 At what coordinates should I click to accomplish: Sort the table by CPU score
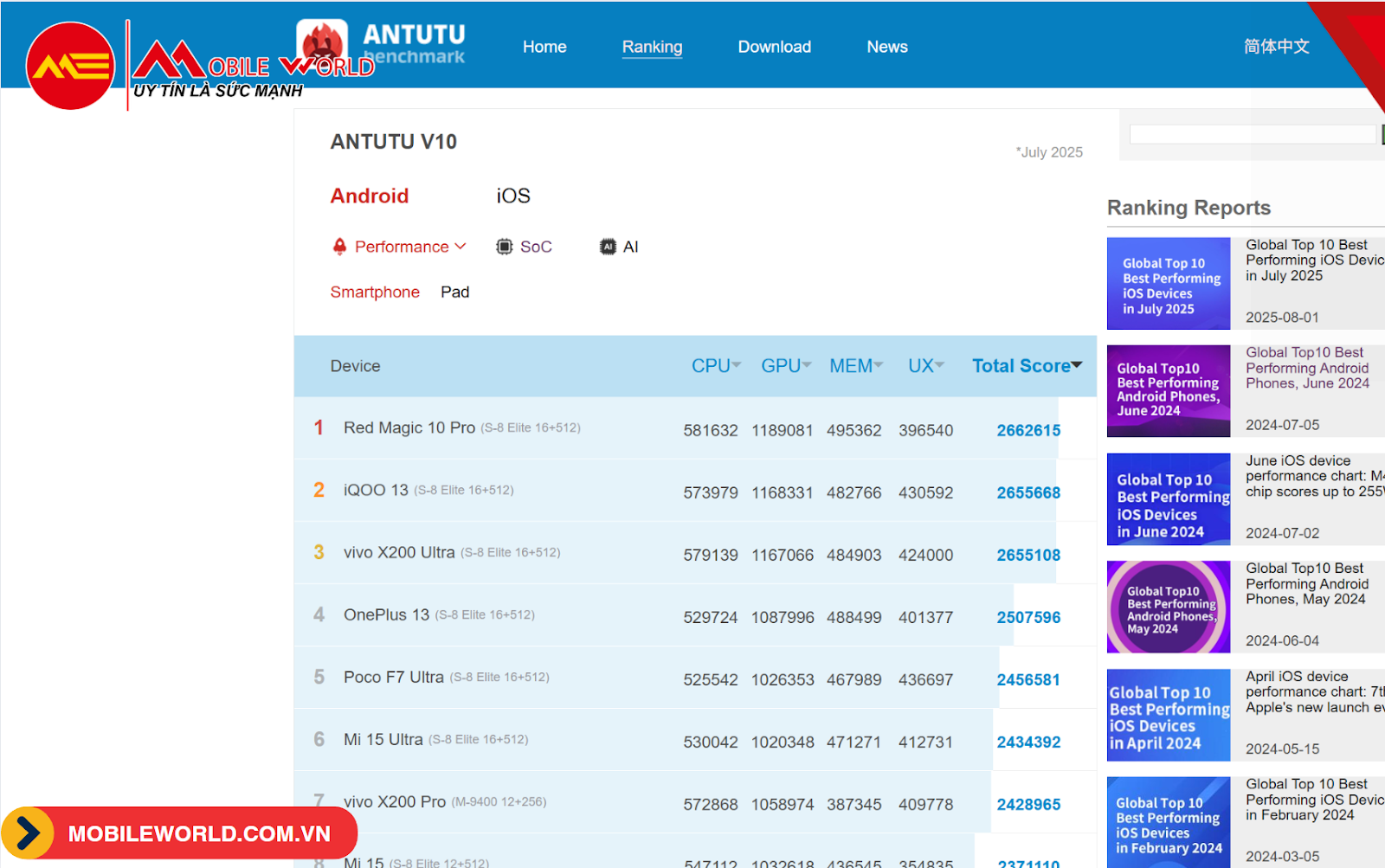(715, 366)
